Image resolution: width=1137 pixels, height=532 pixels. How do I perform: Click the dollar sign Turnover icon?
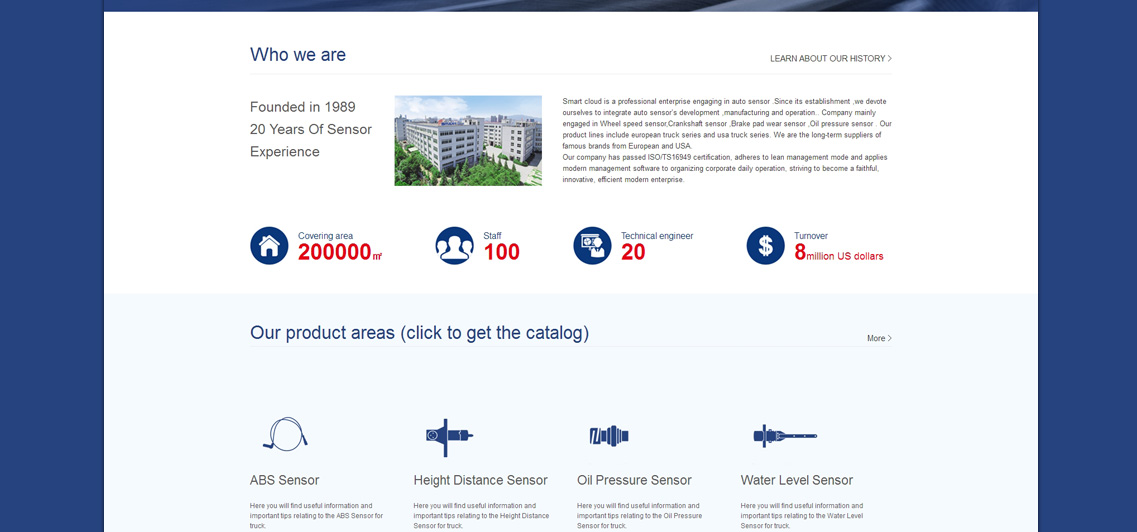[766, 246]
